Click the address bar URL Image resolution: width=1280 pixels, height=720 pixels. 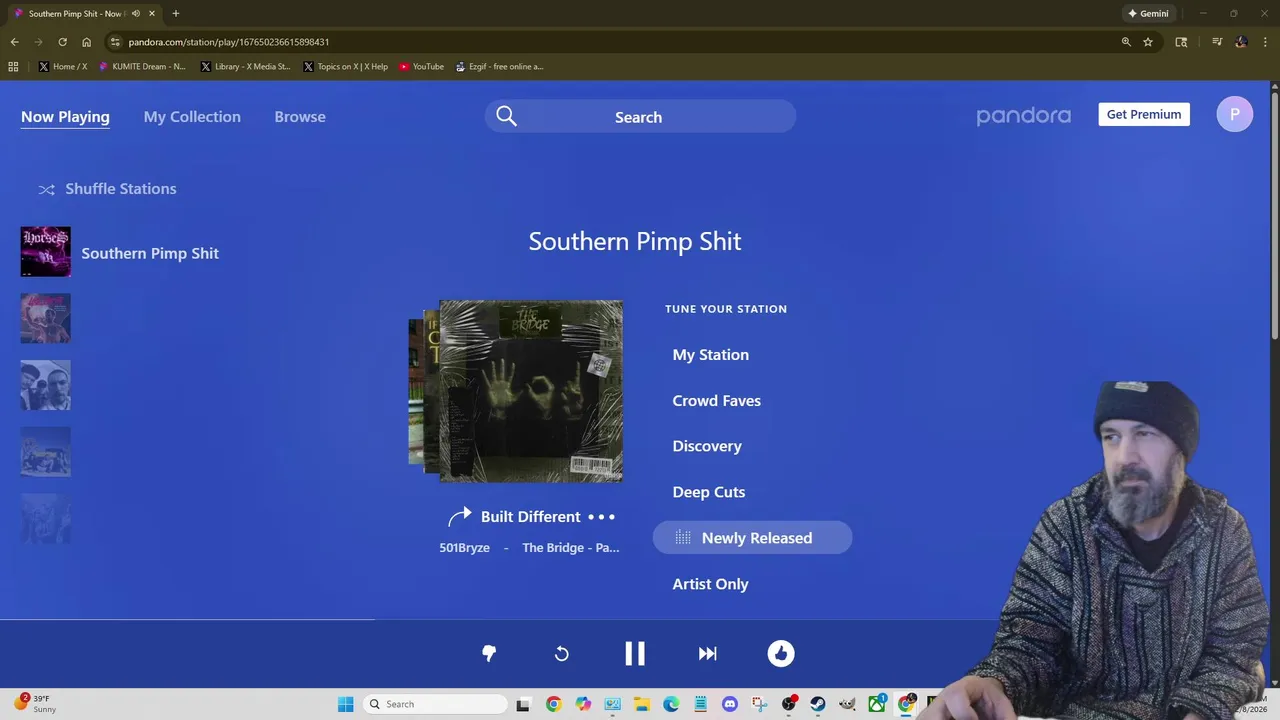228,42
